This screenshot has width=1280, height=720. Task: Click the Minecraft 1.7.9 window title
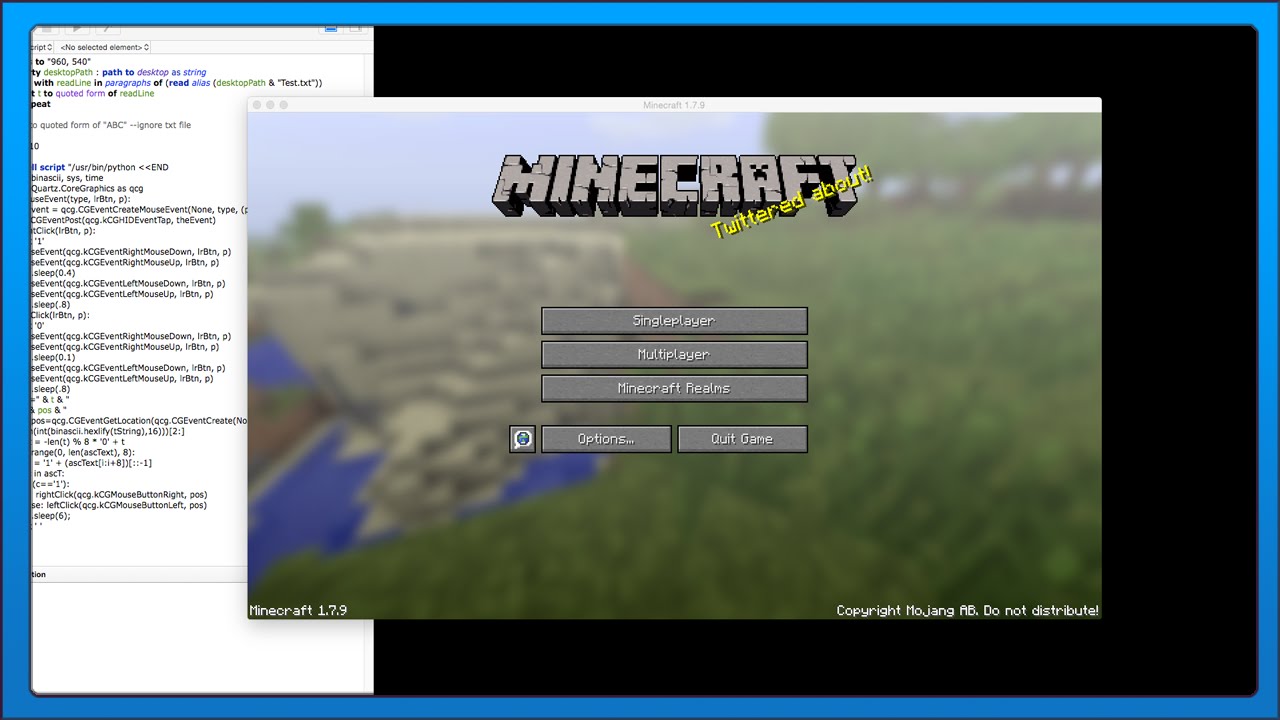tap(674, 105)
